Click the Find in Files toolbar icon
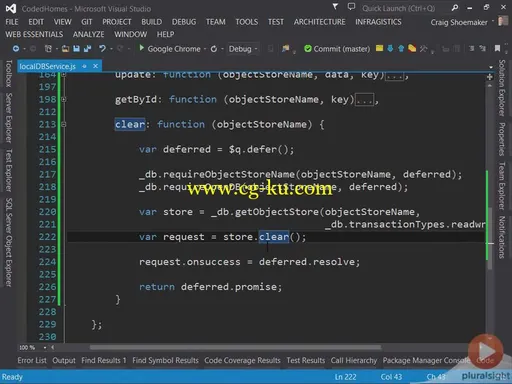The width and height of the screenshot is (512, 384). pyautogui.click(x=285, y=49)
